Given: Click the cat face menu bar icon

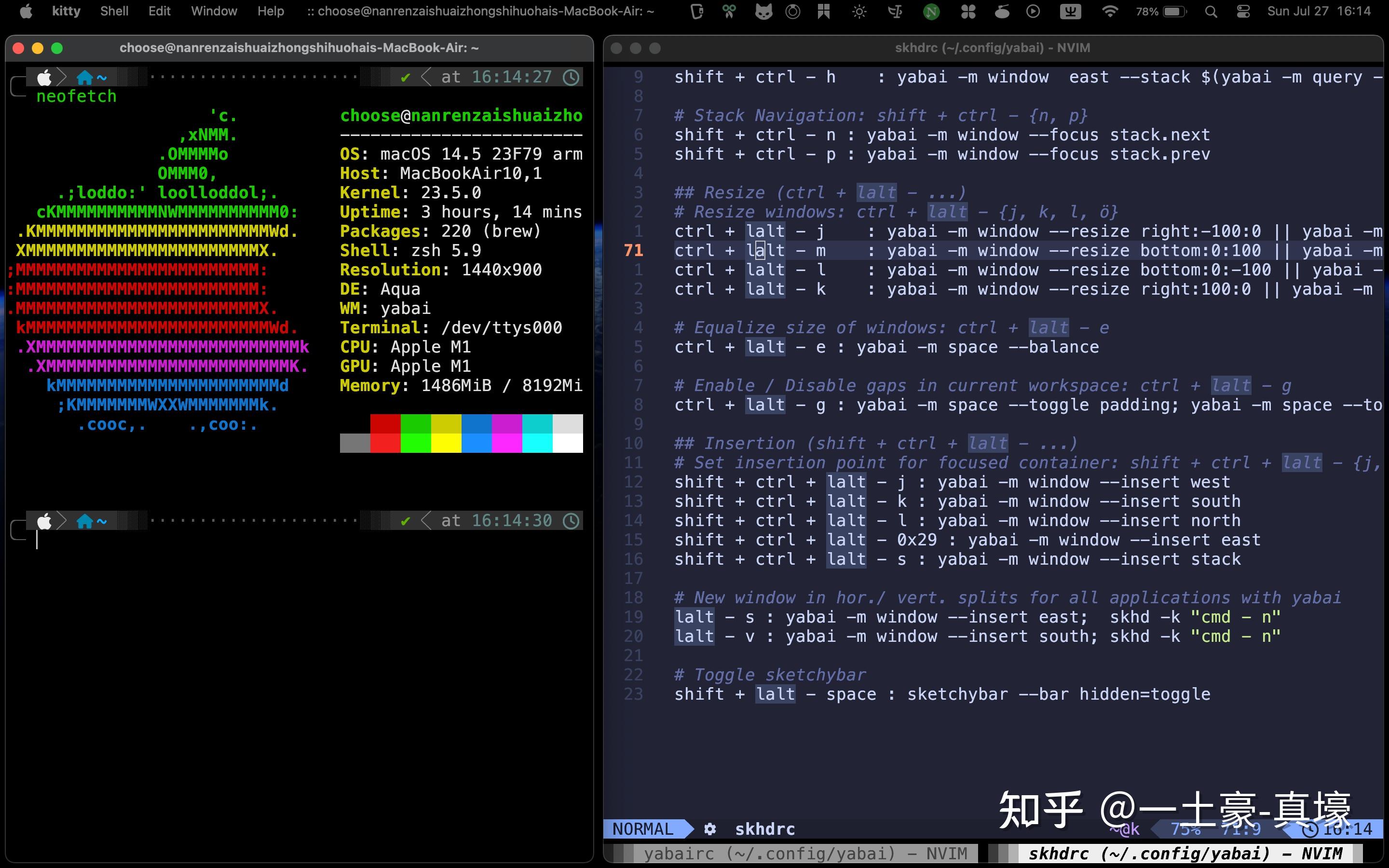Looking at the screenshot, I should [x=763, y=12].
